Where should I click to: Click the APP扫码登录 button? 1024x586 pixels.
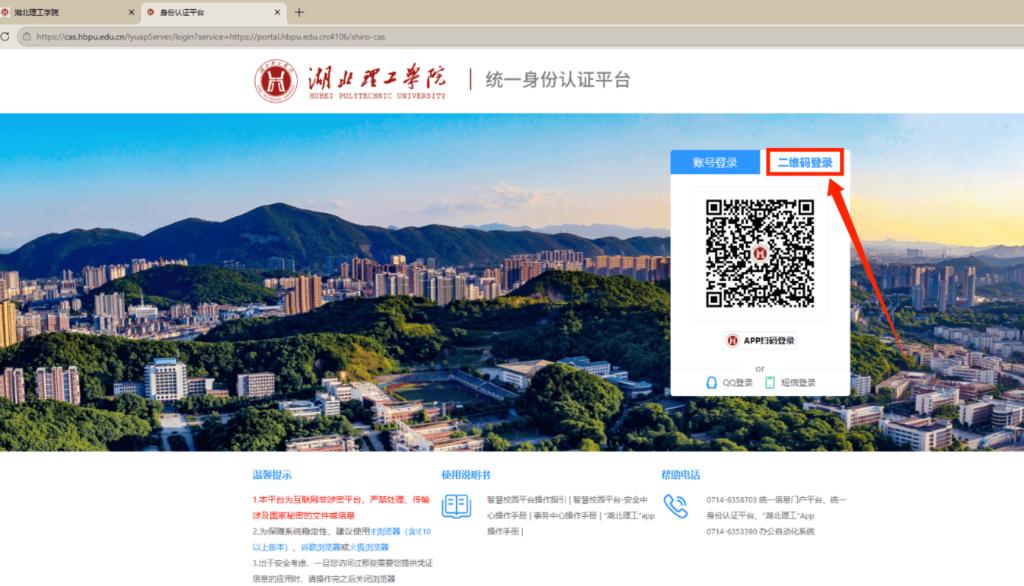click(761, 340)
